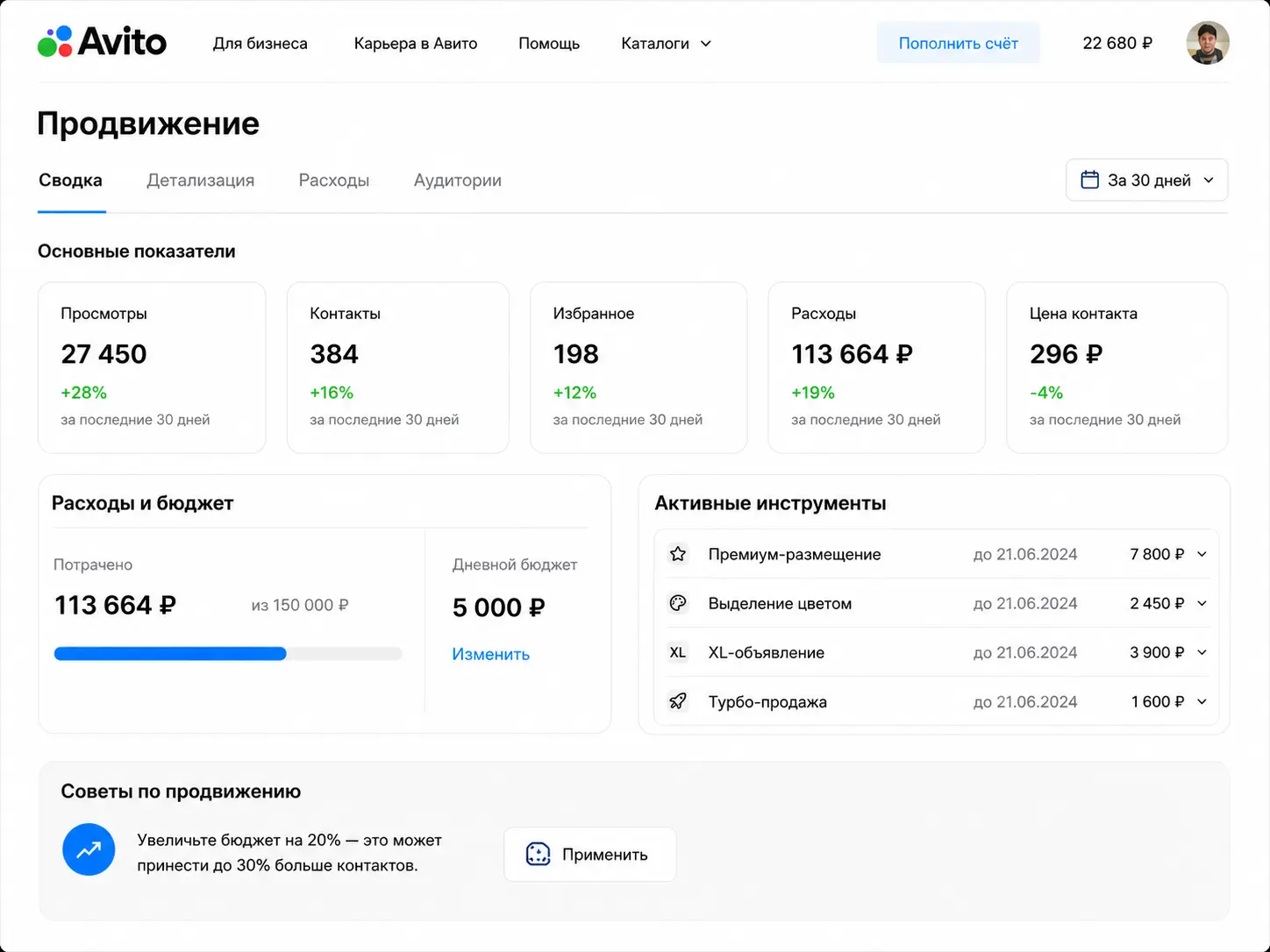
Task: Switch to the Детализация tab
Action: 201,180
